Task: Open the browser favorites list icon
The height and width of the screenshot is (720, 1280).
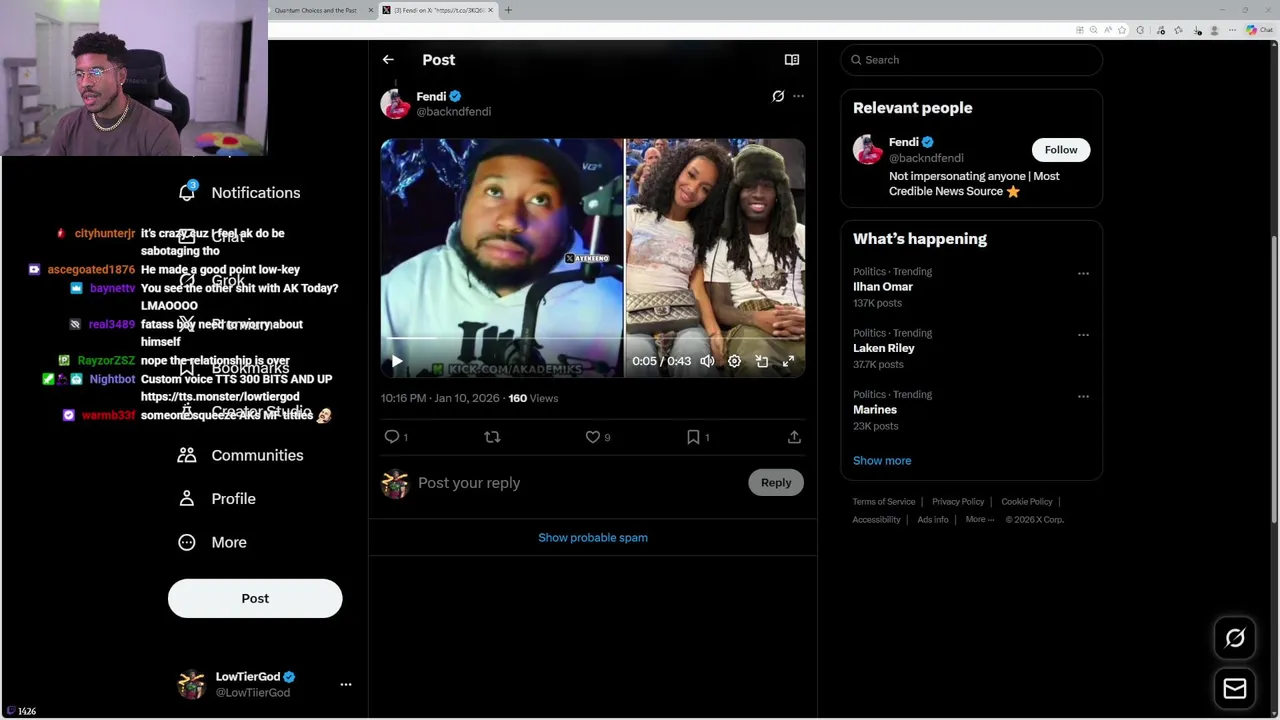Action: pos(1178,30)
